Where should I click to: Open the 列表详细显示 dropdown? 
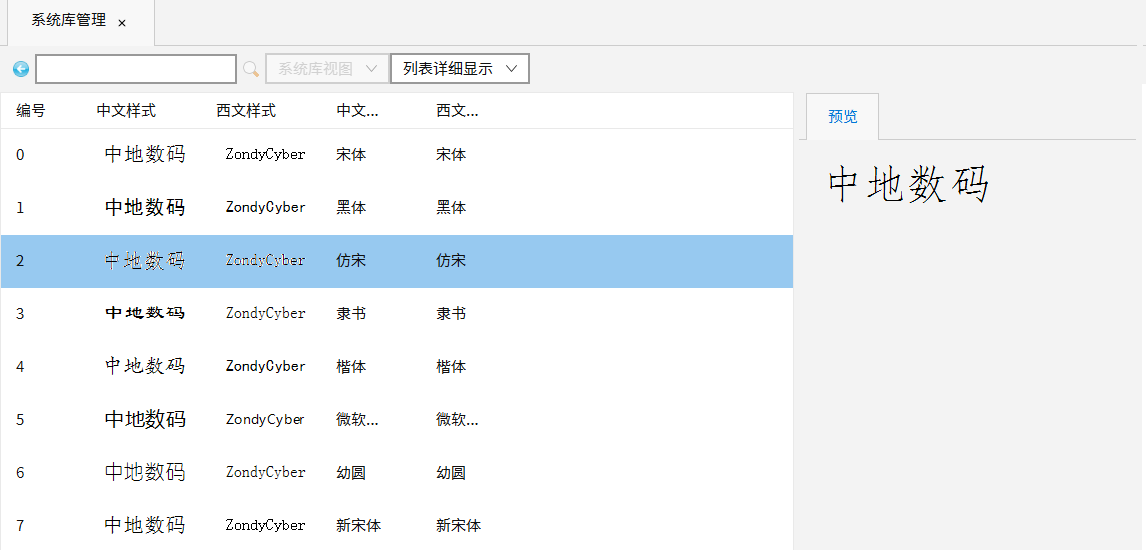click(460, 69)
